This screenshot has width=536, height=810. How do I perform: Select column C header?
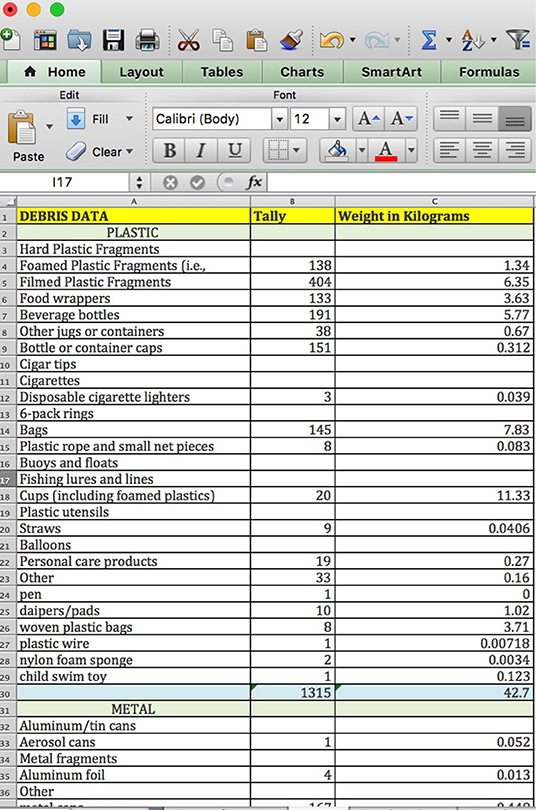434,202
